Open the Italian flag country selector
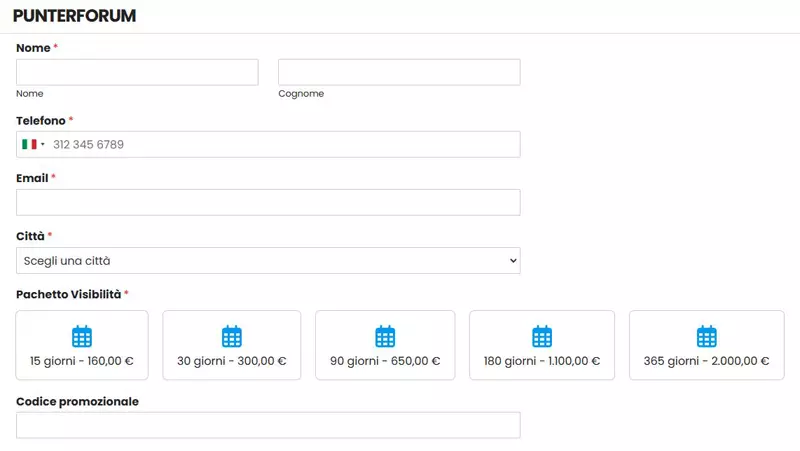 (33, 144)
